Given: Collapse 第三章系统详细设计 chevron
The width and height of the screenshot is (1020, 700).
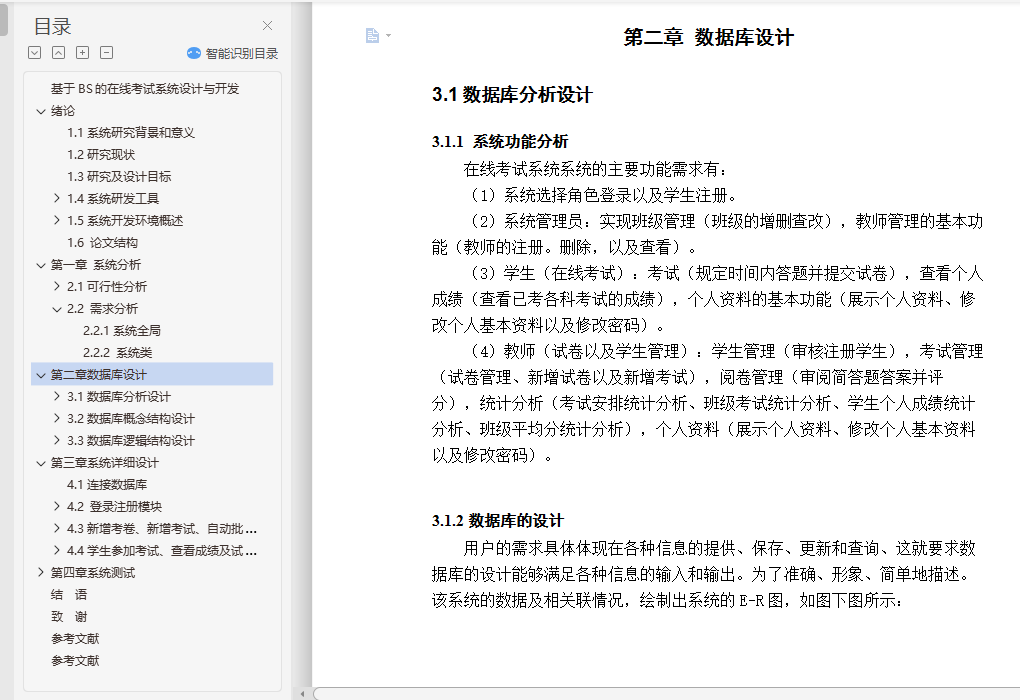Looking at the screenshot, I should tap(41, 463).
